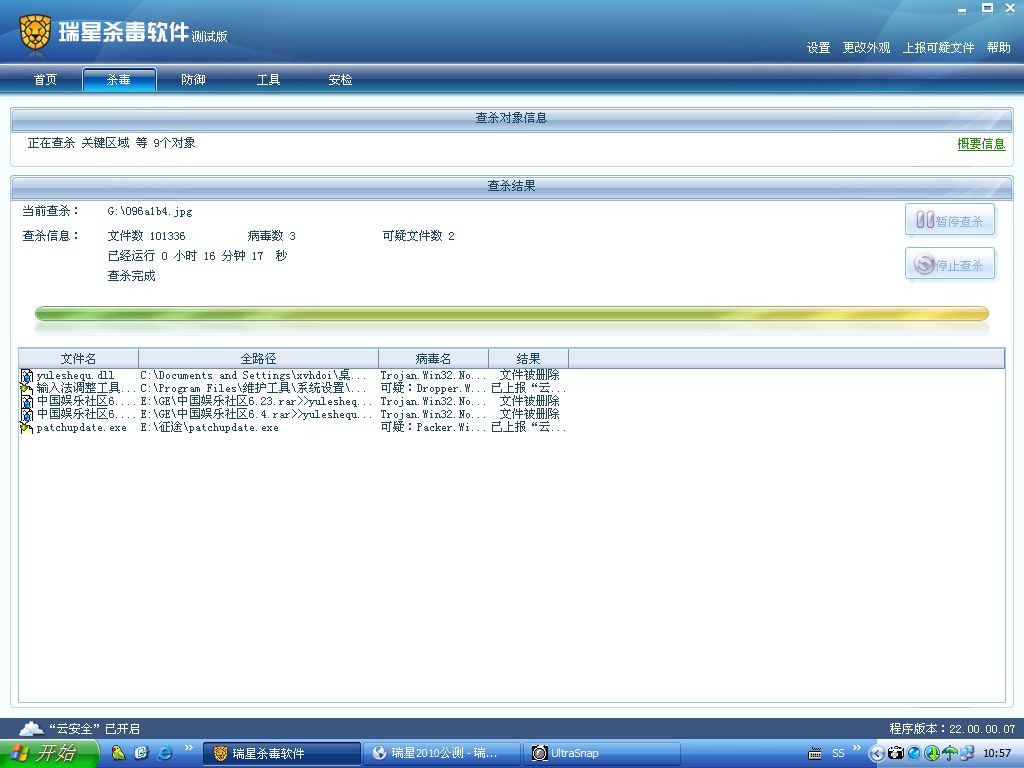Show hidden tray icons arrow

pyautogui.click(x=877, y=754)
